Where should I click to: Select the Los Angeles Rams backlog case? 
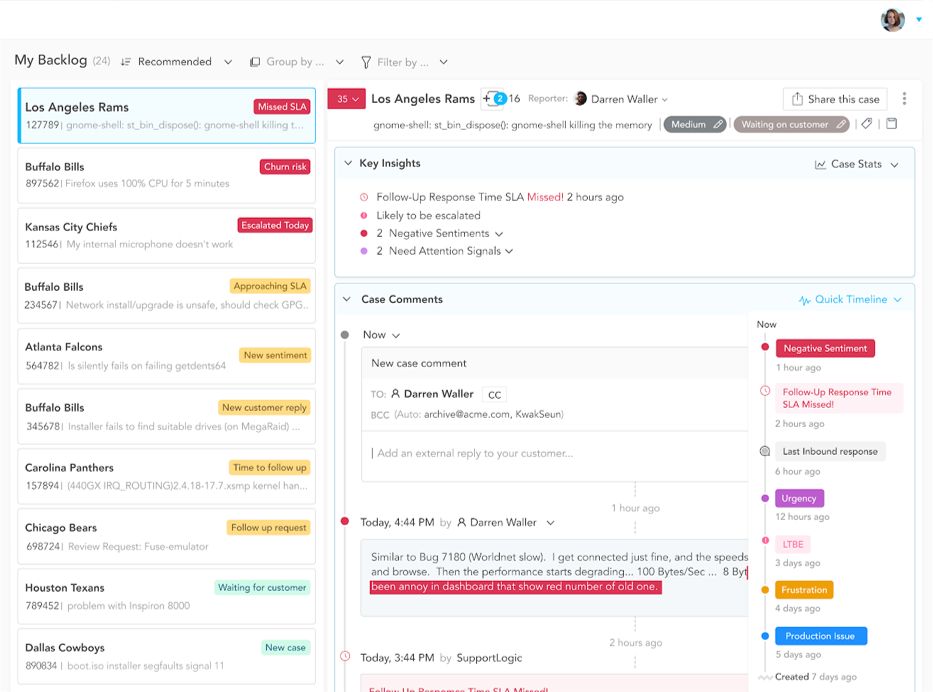coord(167,115)
